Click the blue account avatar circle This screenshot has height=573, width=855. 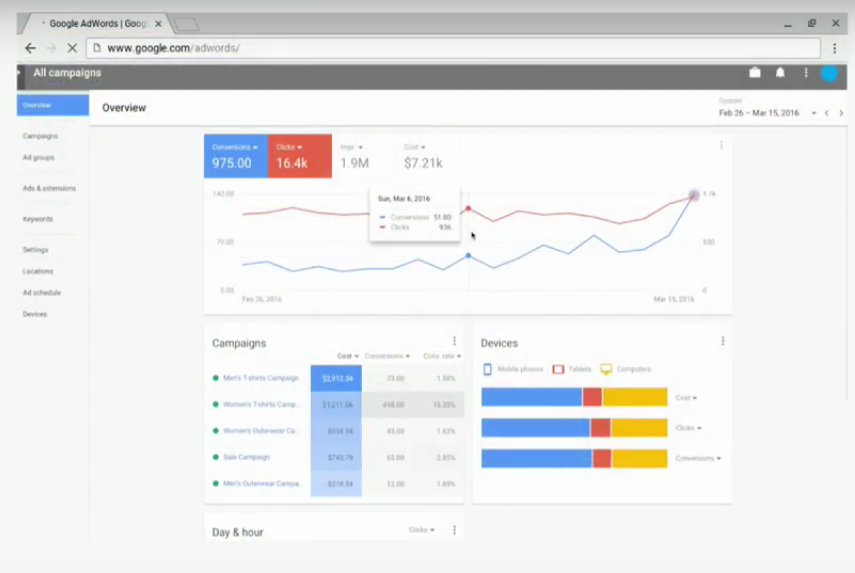[829, 73]
